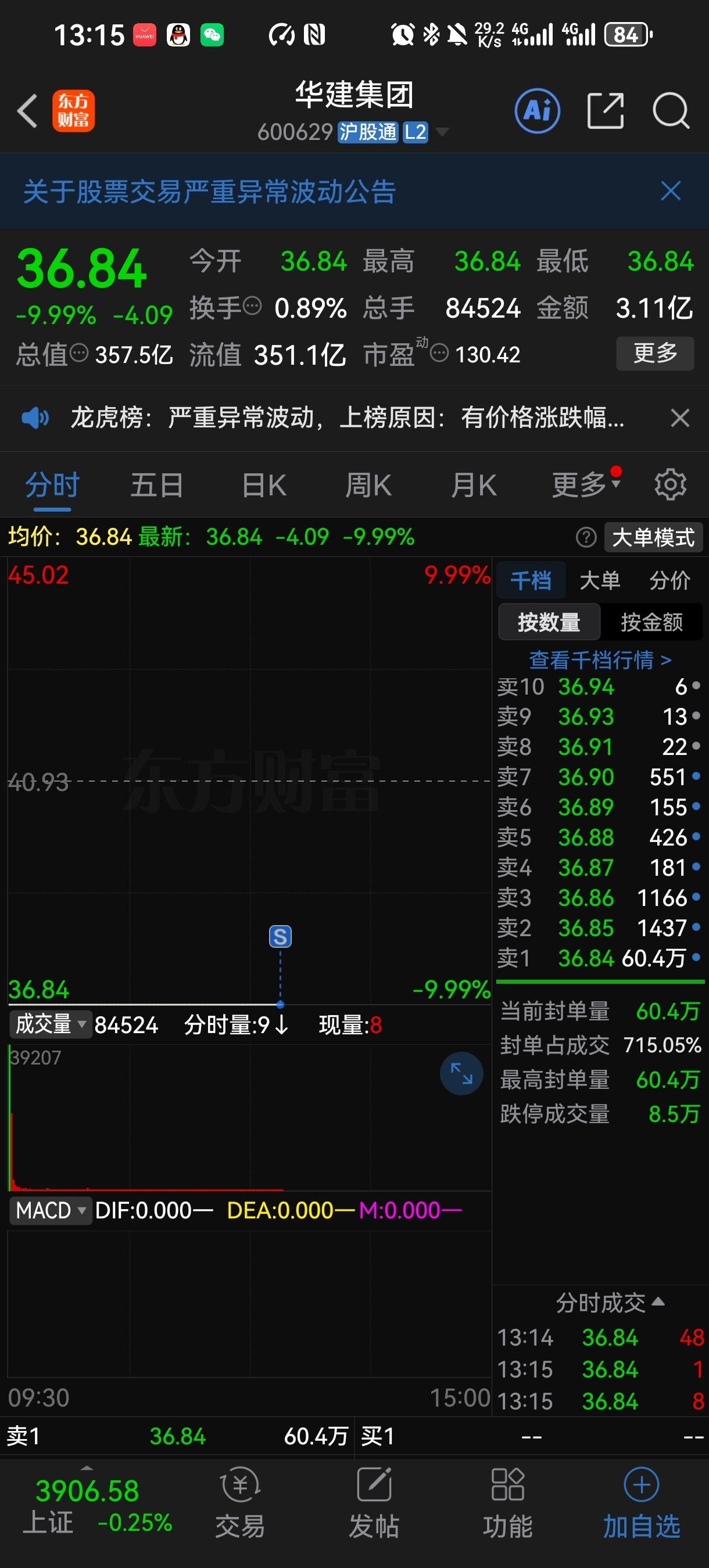
Task: Switch to 五日 tab
Action: point(157,485)
